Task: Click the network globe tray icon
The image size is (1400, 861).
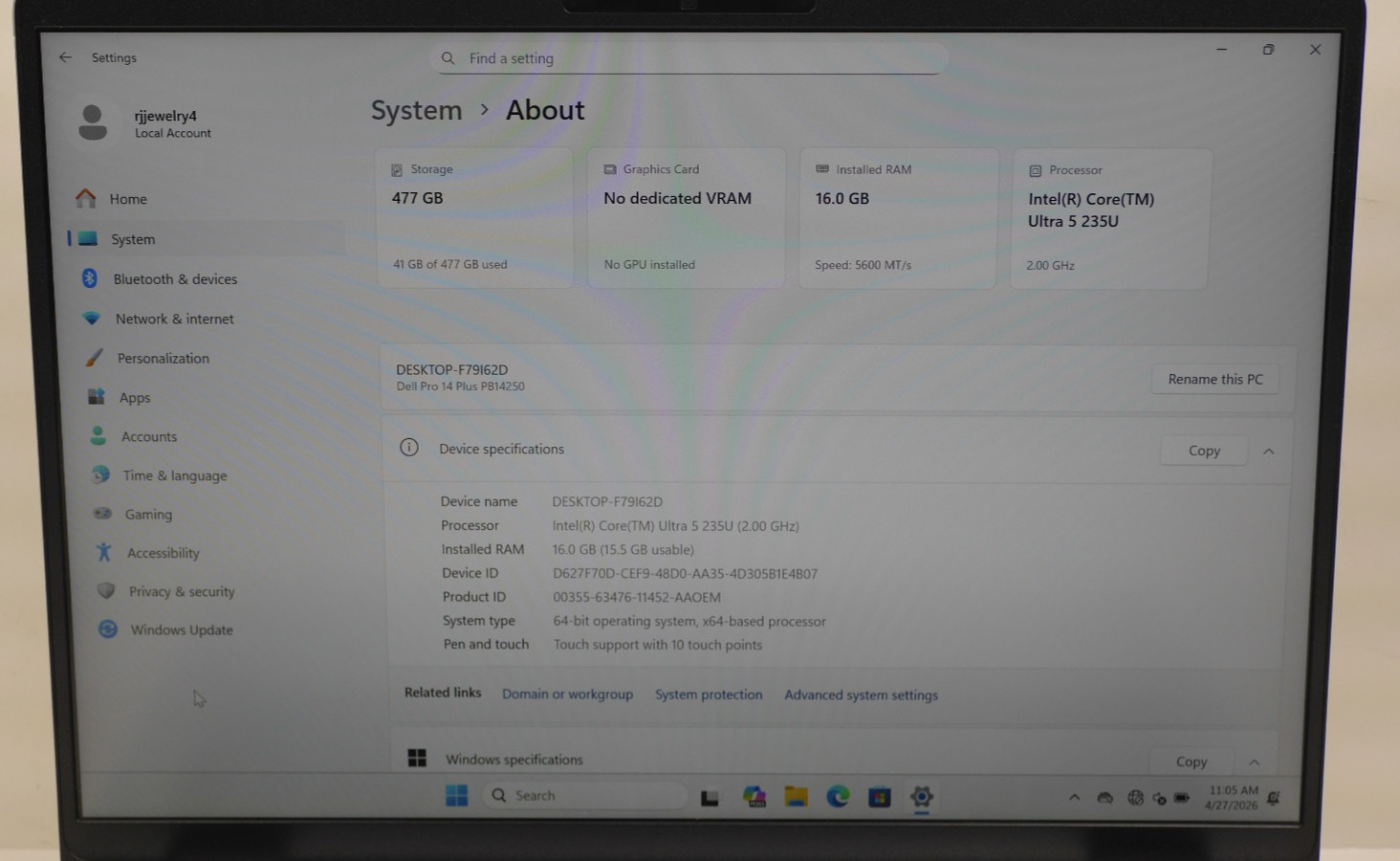Action: [1135, 797]
